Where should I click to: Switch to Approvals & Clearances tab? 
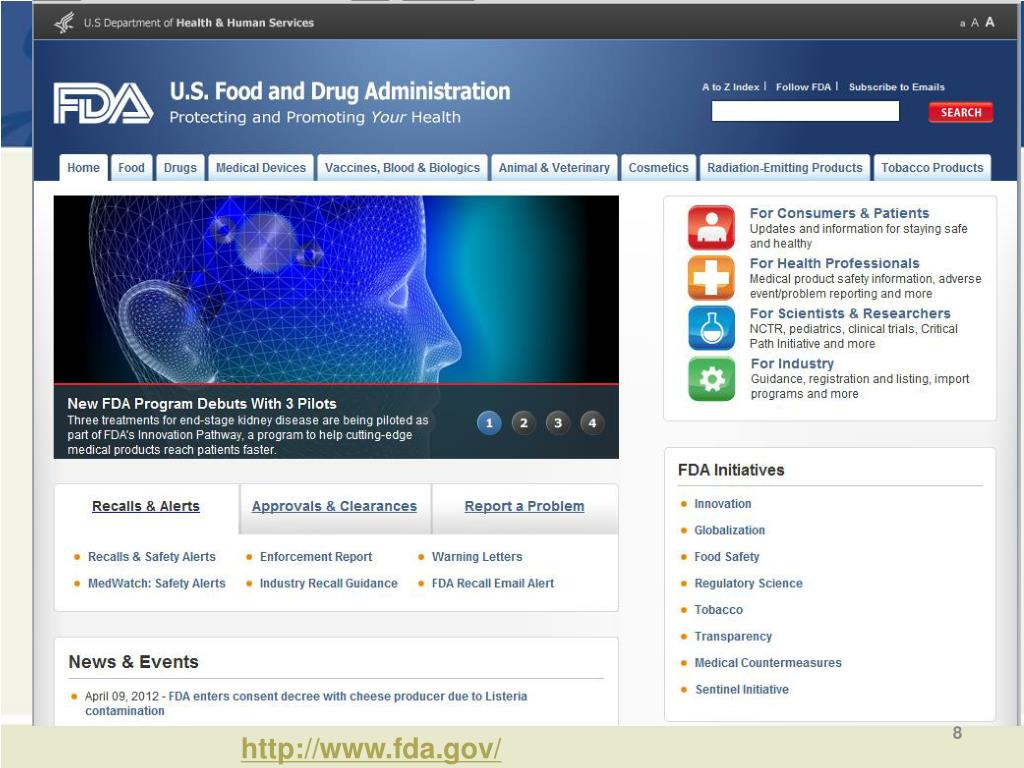click(334, 506)
